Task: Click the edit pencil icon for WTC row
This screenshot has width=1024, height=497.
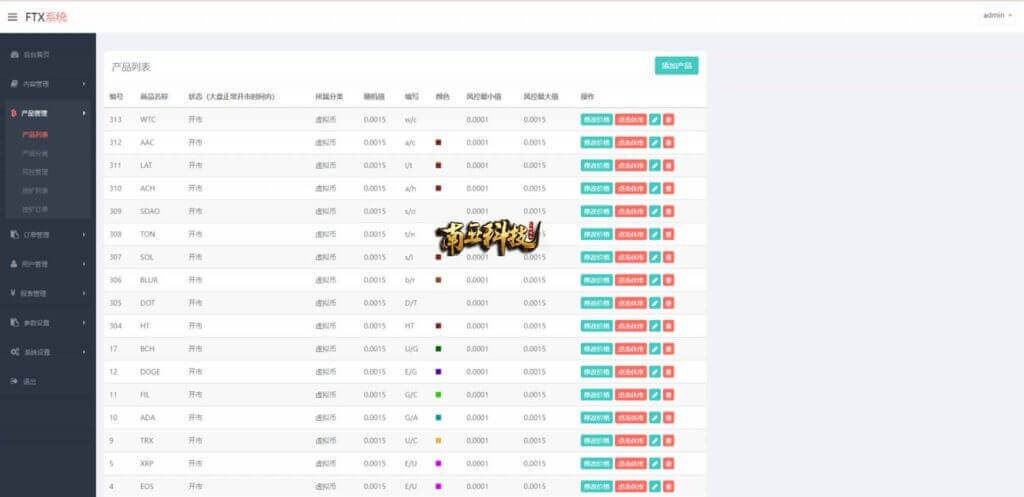Action: point(655,119)
